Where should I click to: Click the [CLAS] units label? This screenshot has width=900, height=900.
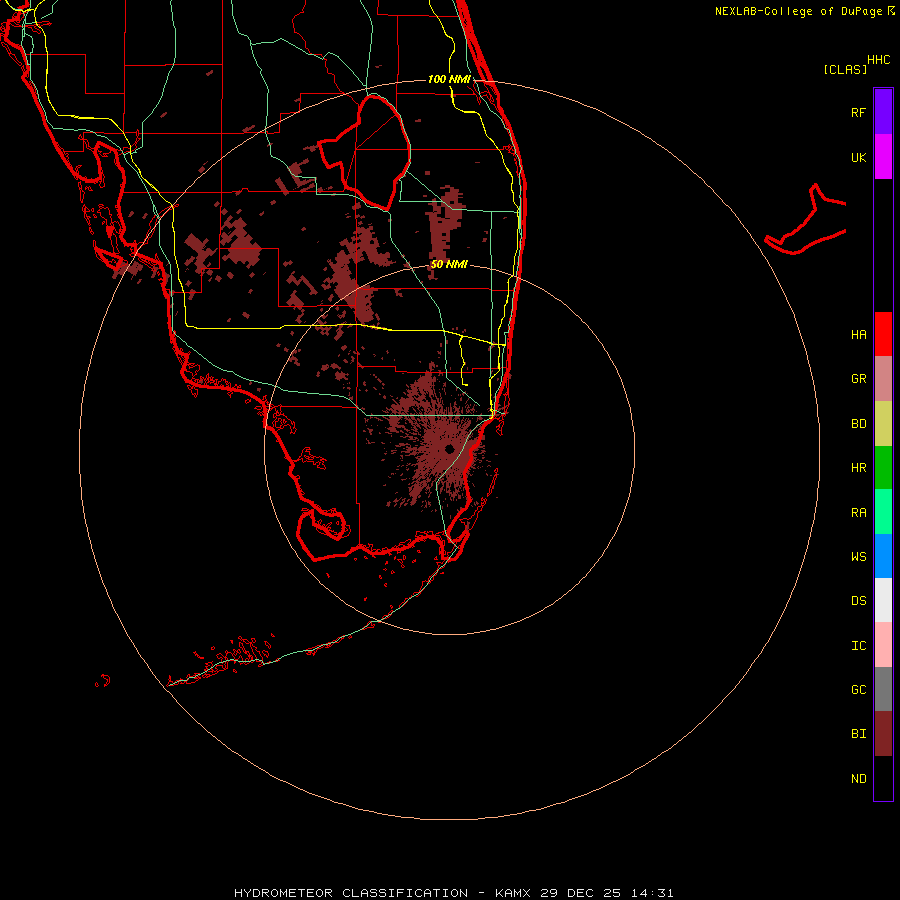[x=845, y=69]
